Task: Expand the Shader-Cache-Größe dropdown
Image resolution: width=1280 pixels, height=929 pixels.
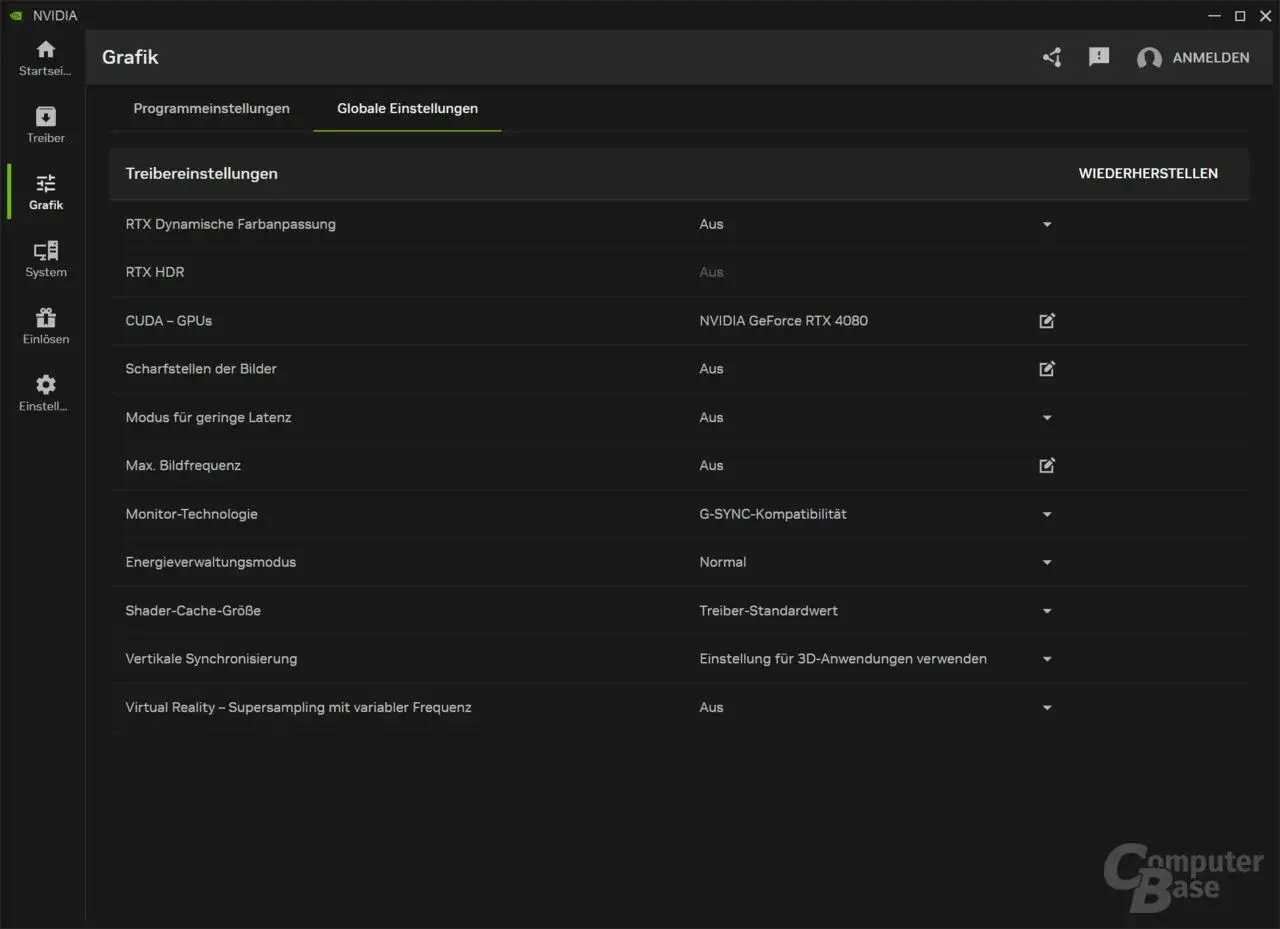Action: click(1047, 611)
